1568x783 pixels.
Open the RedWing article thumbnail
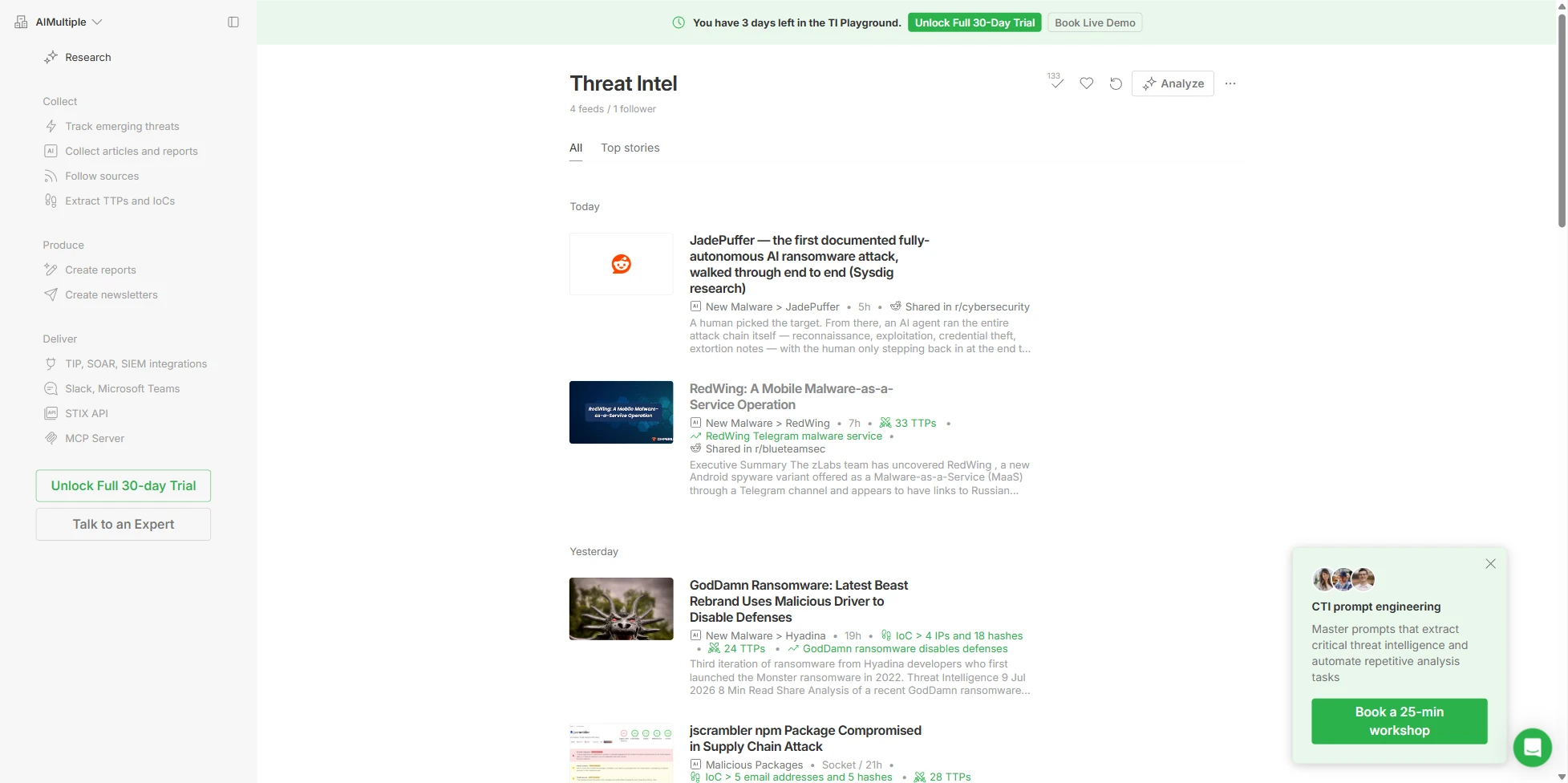tap(622, 412)
